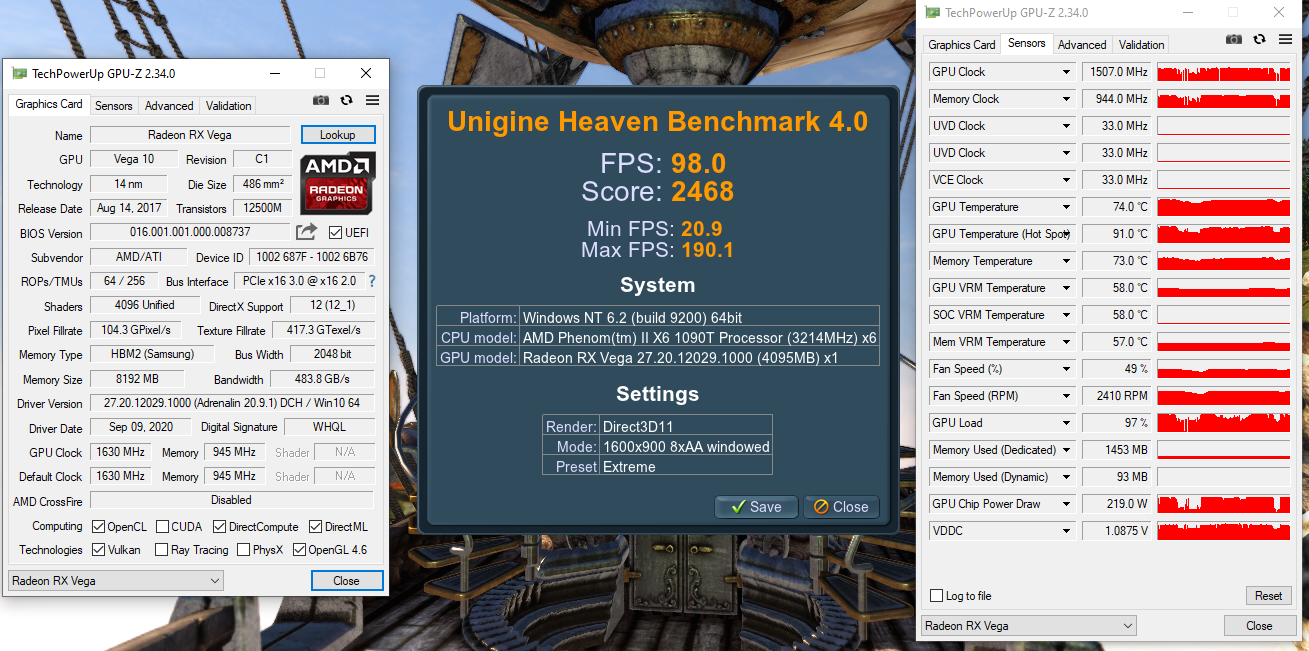Click the GPU Clock sensor graph
This screenshot has width=1309, height=651.
pyautogui.click(x=1224, y=72)
